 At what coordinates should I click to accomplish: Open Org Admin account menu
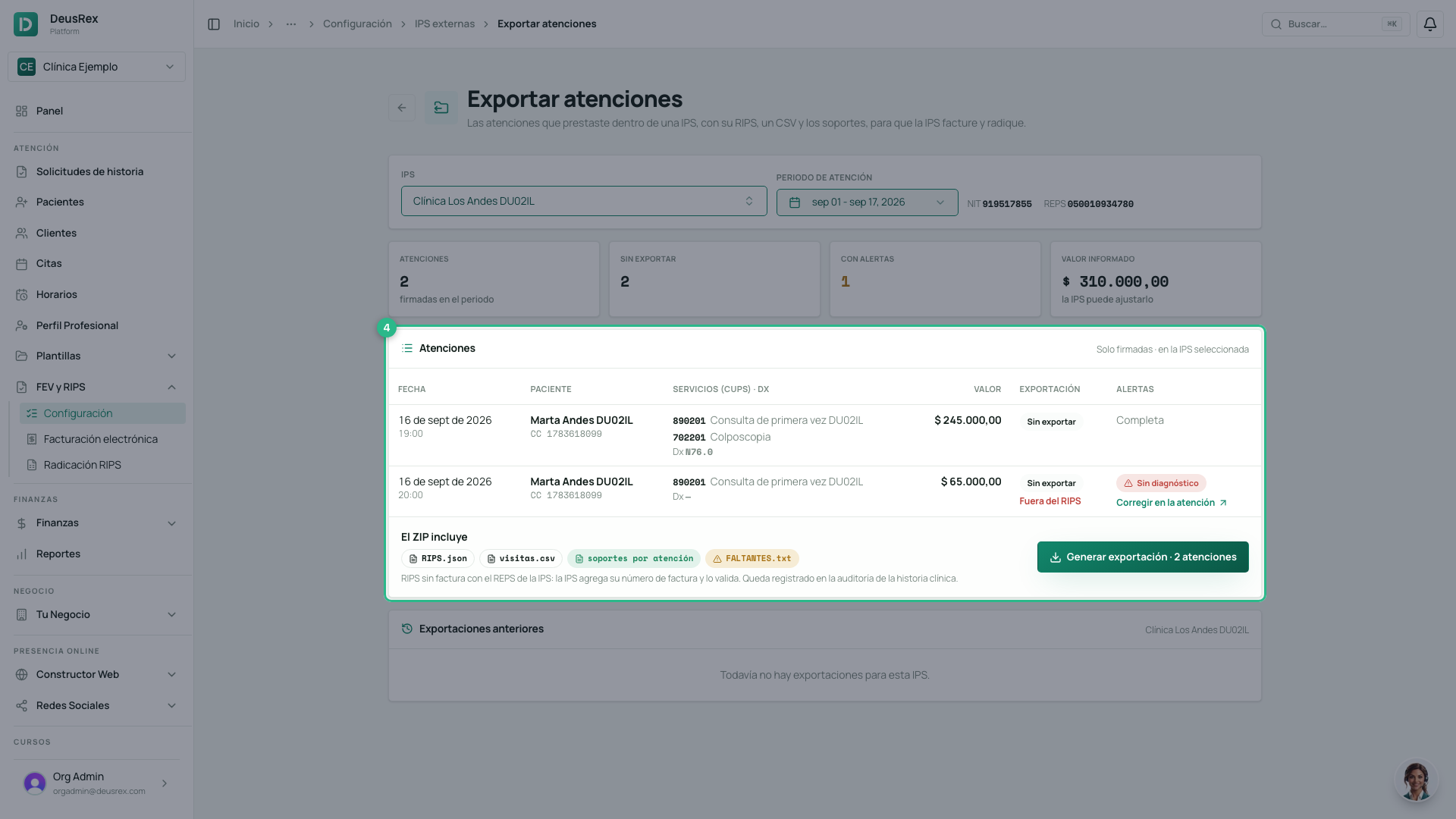(96, 783)
